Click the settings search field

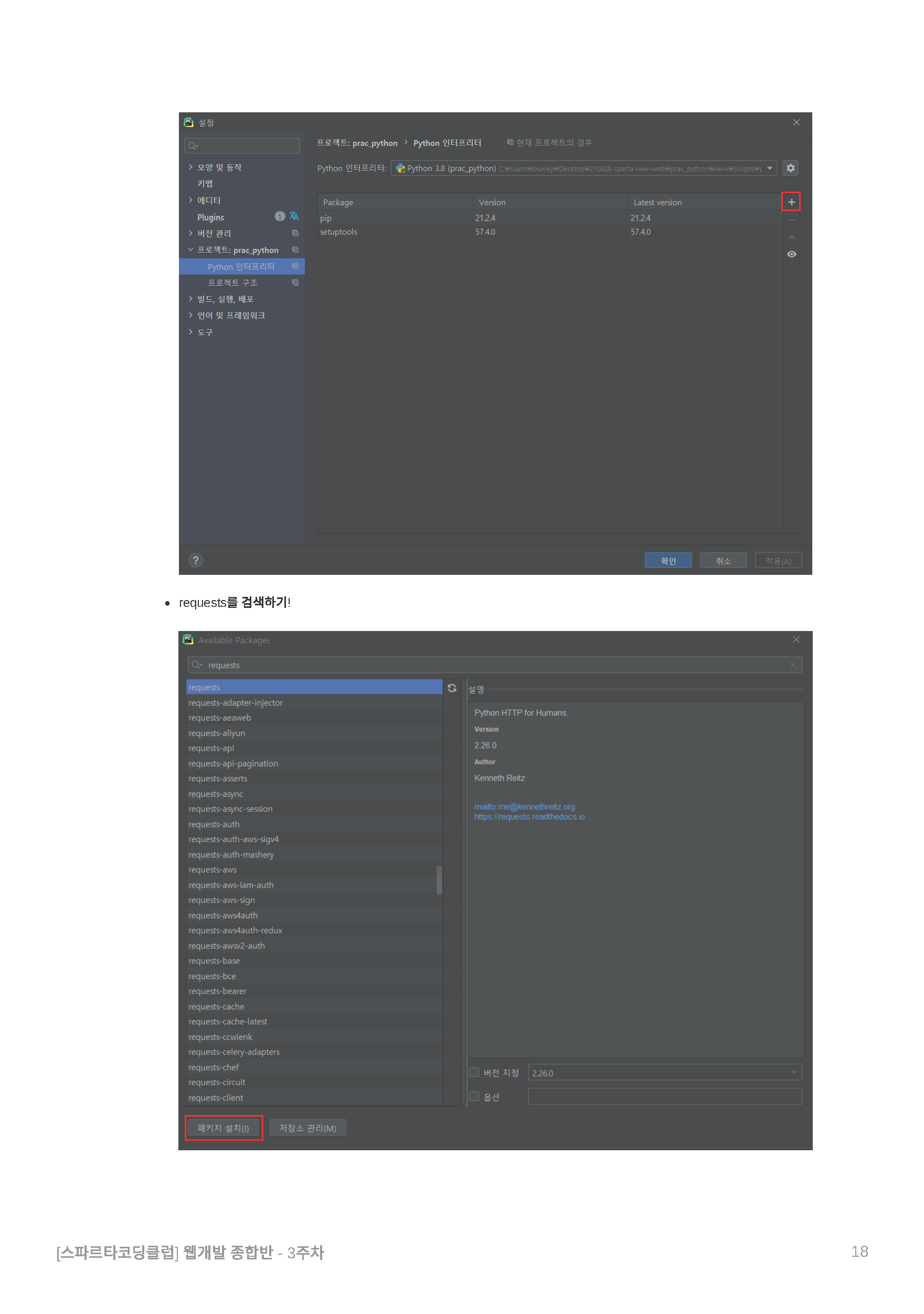tap(241, 145)
